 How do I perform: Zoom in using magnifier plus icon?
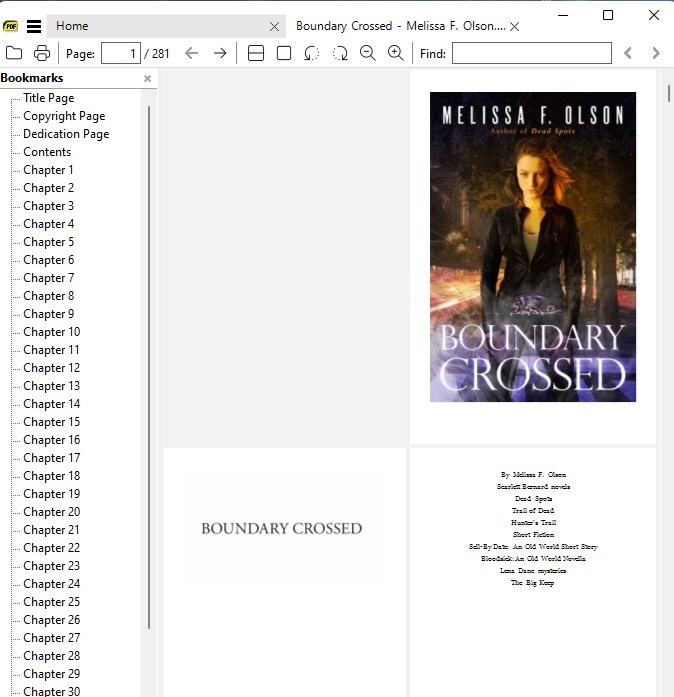[x=396, y=53]
